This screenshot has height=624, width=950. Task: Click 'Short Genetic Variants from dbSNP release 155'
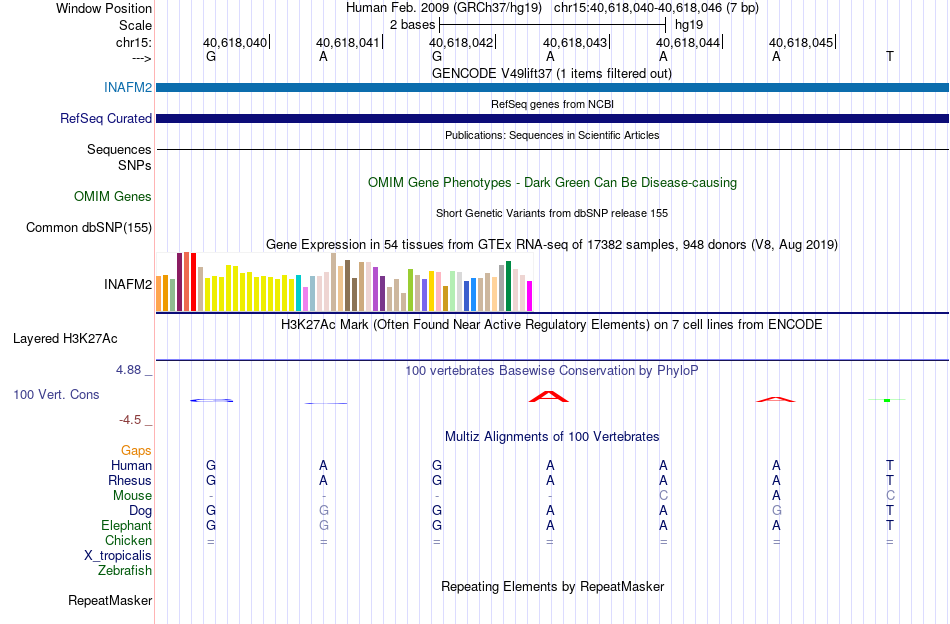552,213
